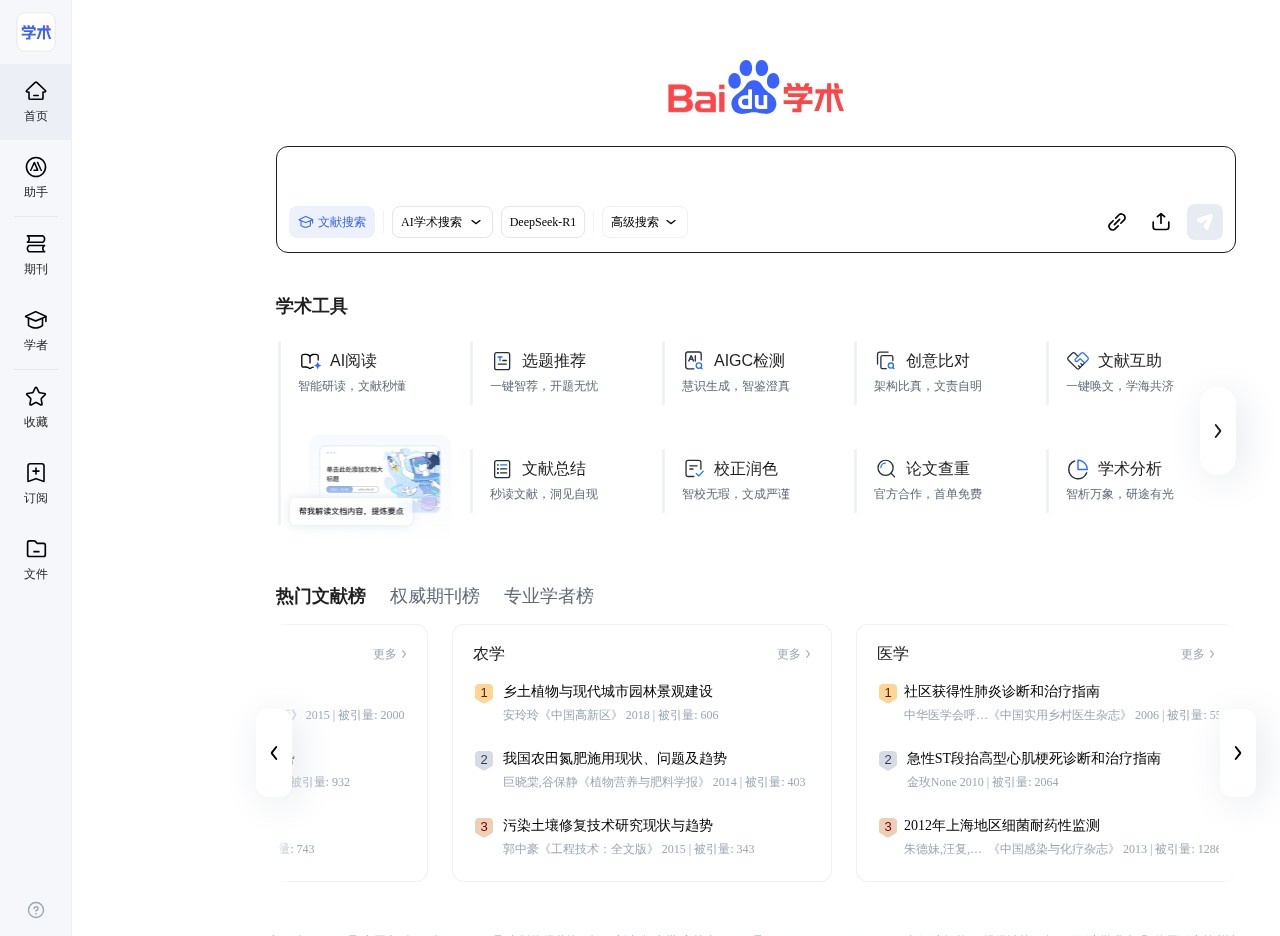Launch the 学术分析 tool
The height and width of the screenshot is (936, 1280).
[x=1129, y=469]
